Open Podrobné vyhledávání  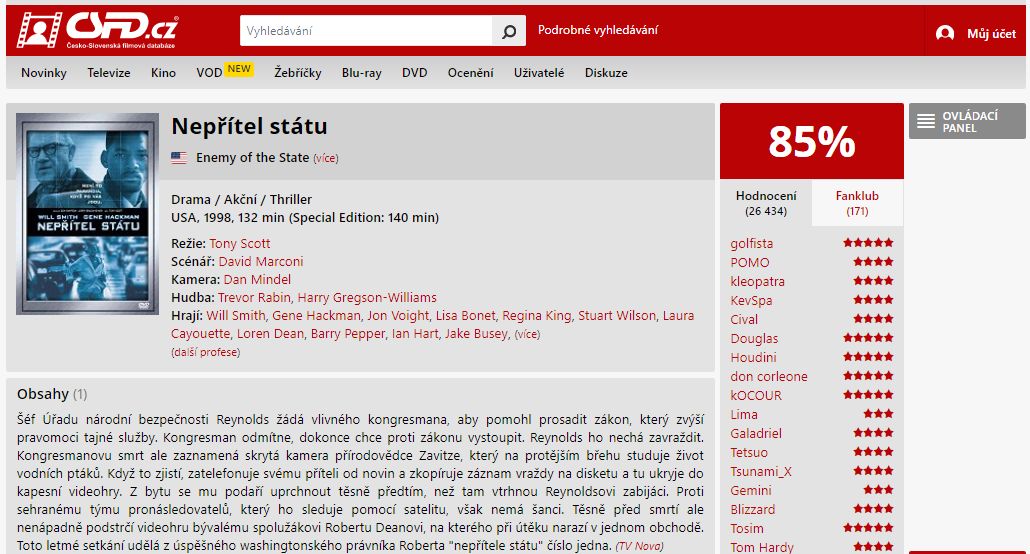pyautogui.click(x=598, y=30)
